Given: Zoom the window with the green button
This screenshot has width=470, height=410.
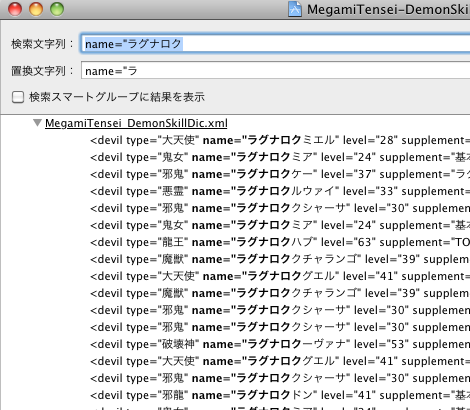Looking at the screenshot, I should point(57,9).
